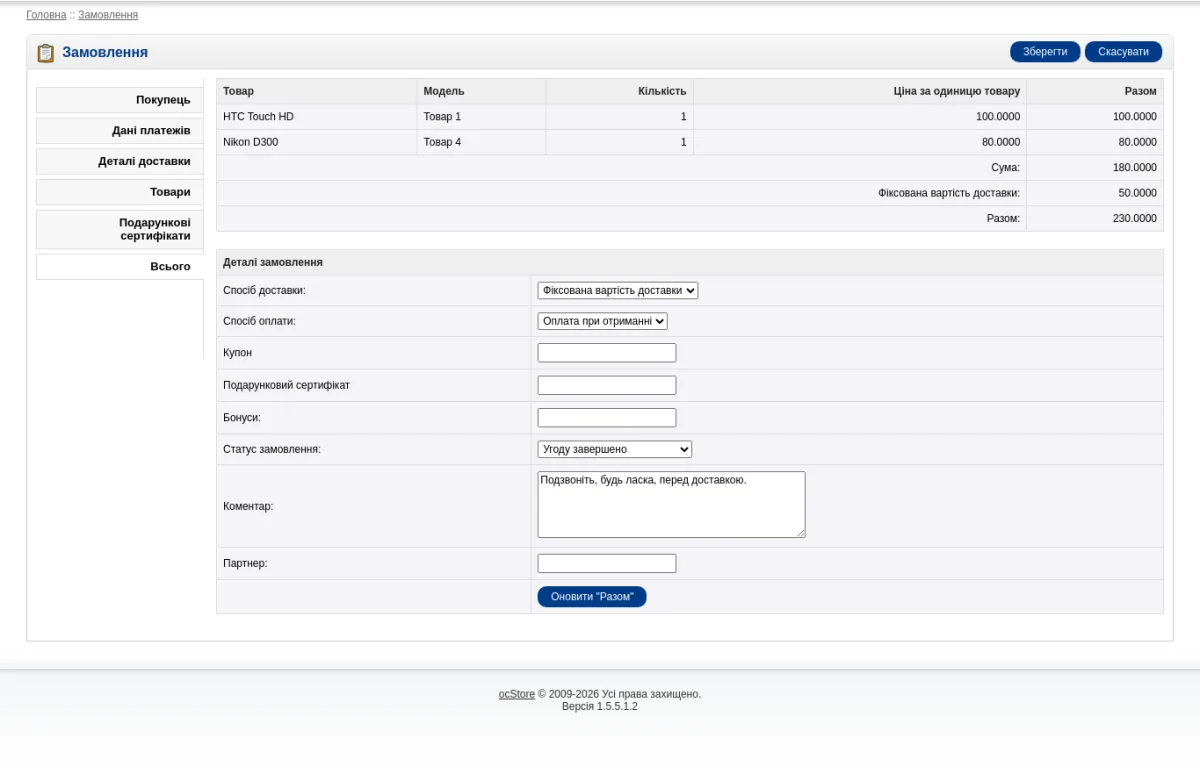This screenshot has height=767, width=1200.
Task: Click the HTC Touch HD product cell
Action: [x=316, y=117]
